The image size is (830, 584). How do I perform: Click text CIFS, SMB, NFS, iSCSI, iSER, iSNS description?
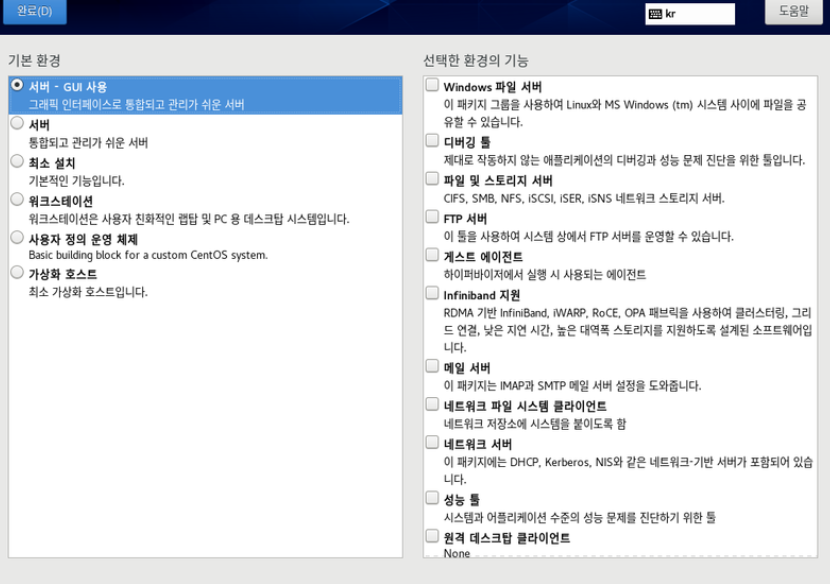click(x=584, y=198)
